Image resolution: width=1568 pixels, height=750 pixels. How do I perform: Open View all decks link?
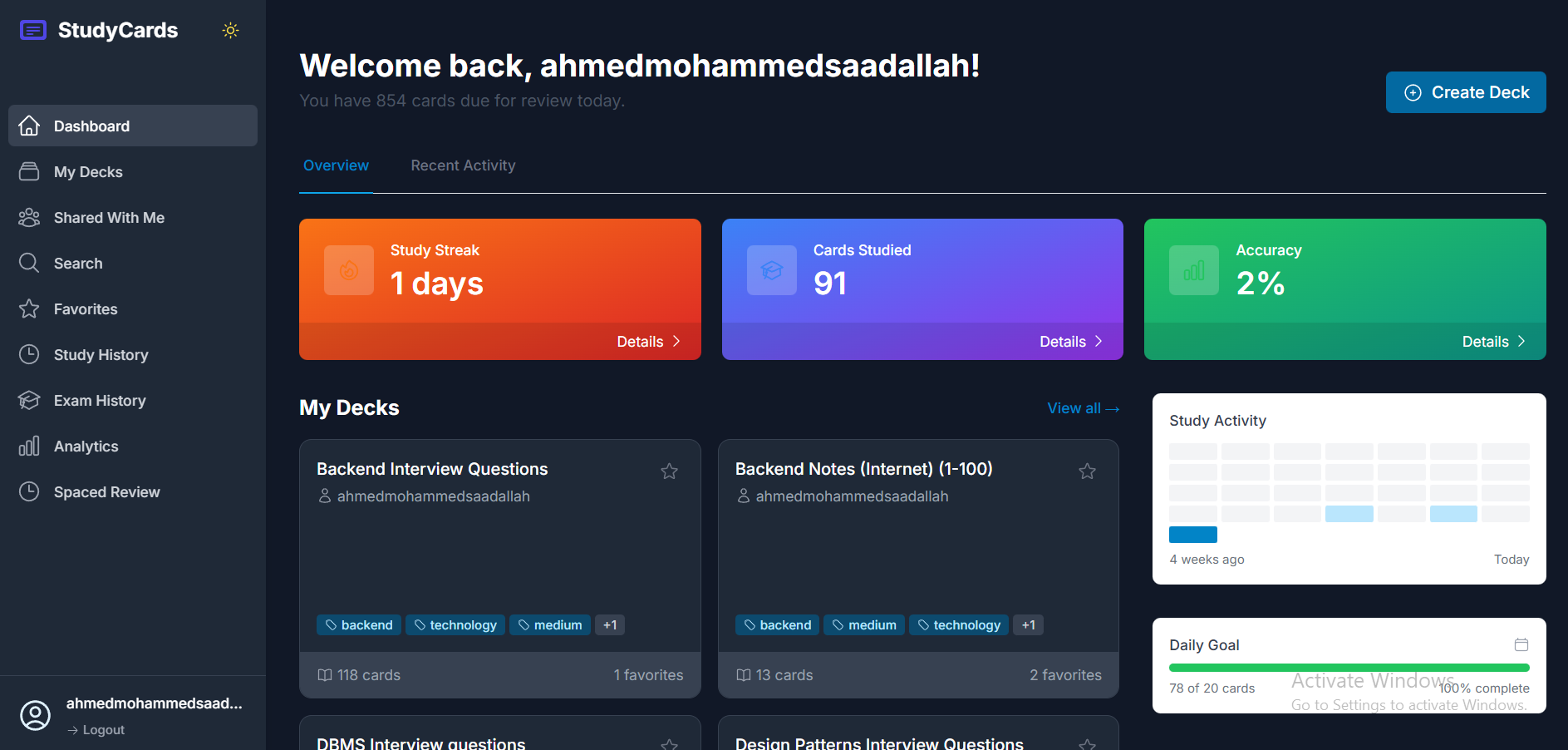pos(1083,407)
